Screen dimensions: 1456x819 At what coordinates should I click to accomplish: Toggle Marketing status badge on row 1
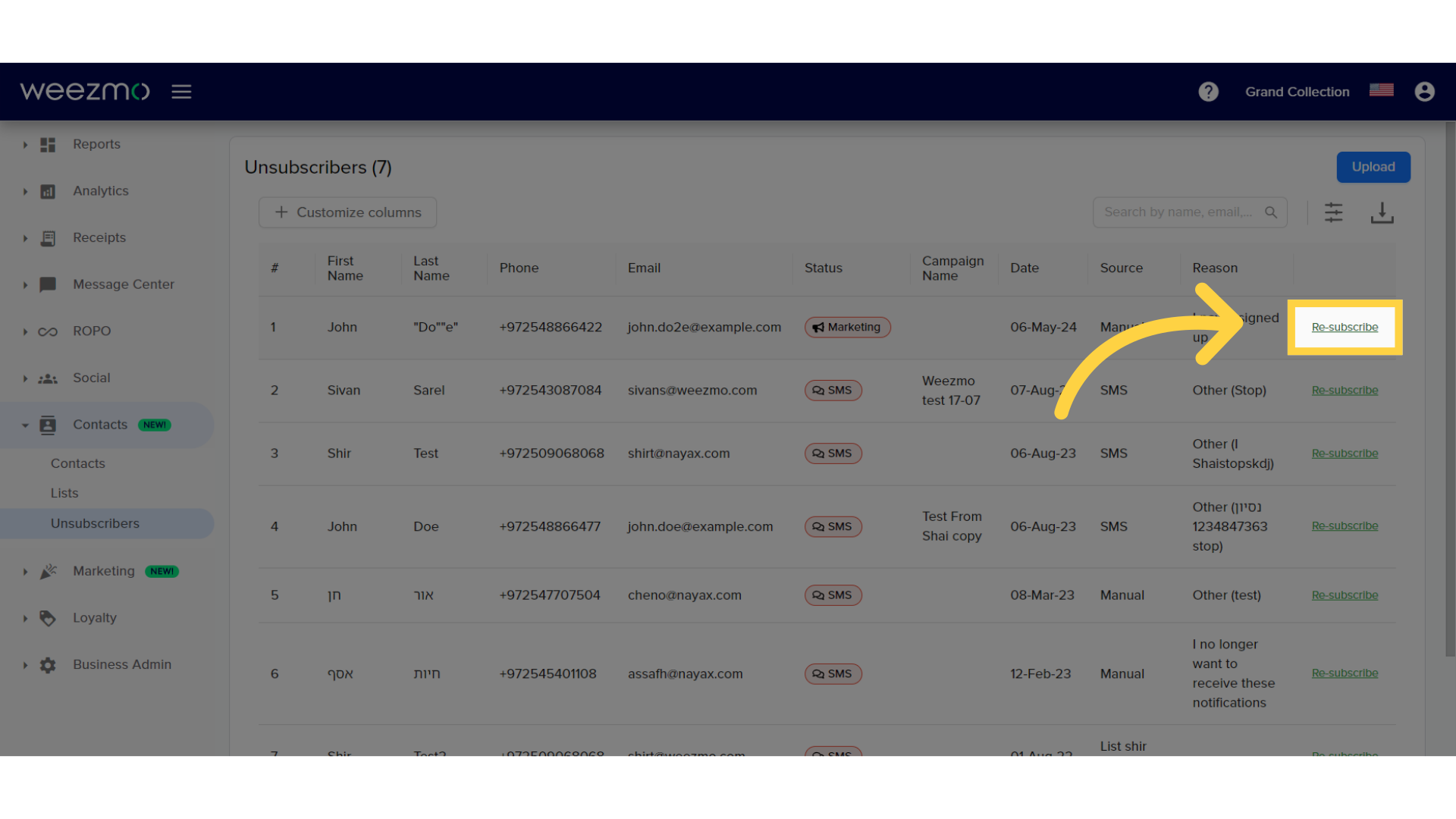pyautogui.click(x=846, y=326)
